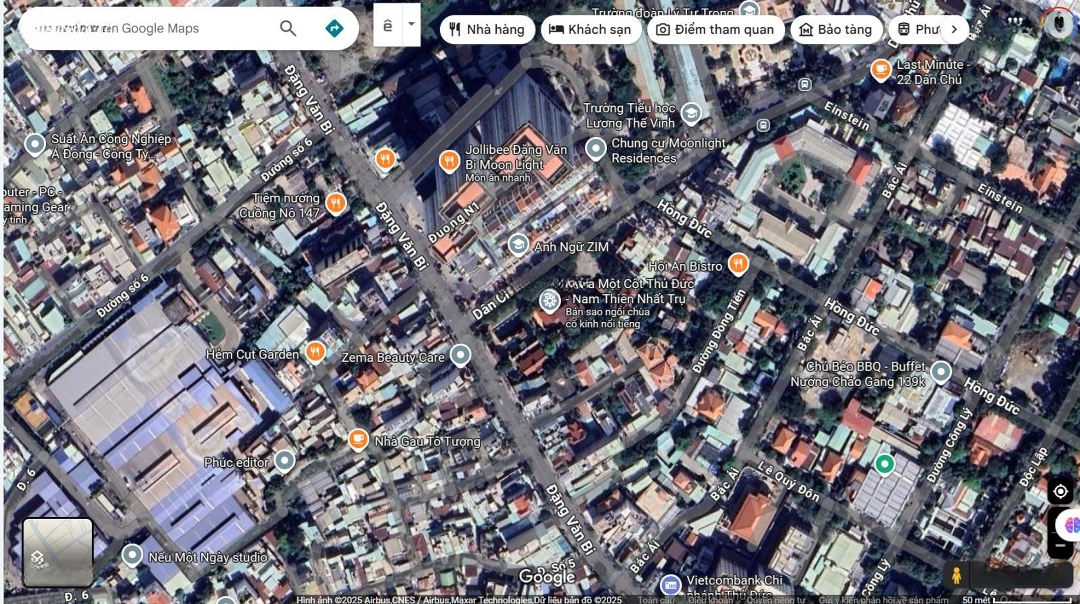Viewport: 1080px width, 604px height.
Task: Click the "Hẻm Cụt Garden" label
Action: point(252,354)
